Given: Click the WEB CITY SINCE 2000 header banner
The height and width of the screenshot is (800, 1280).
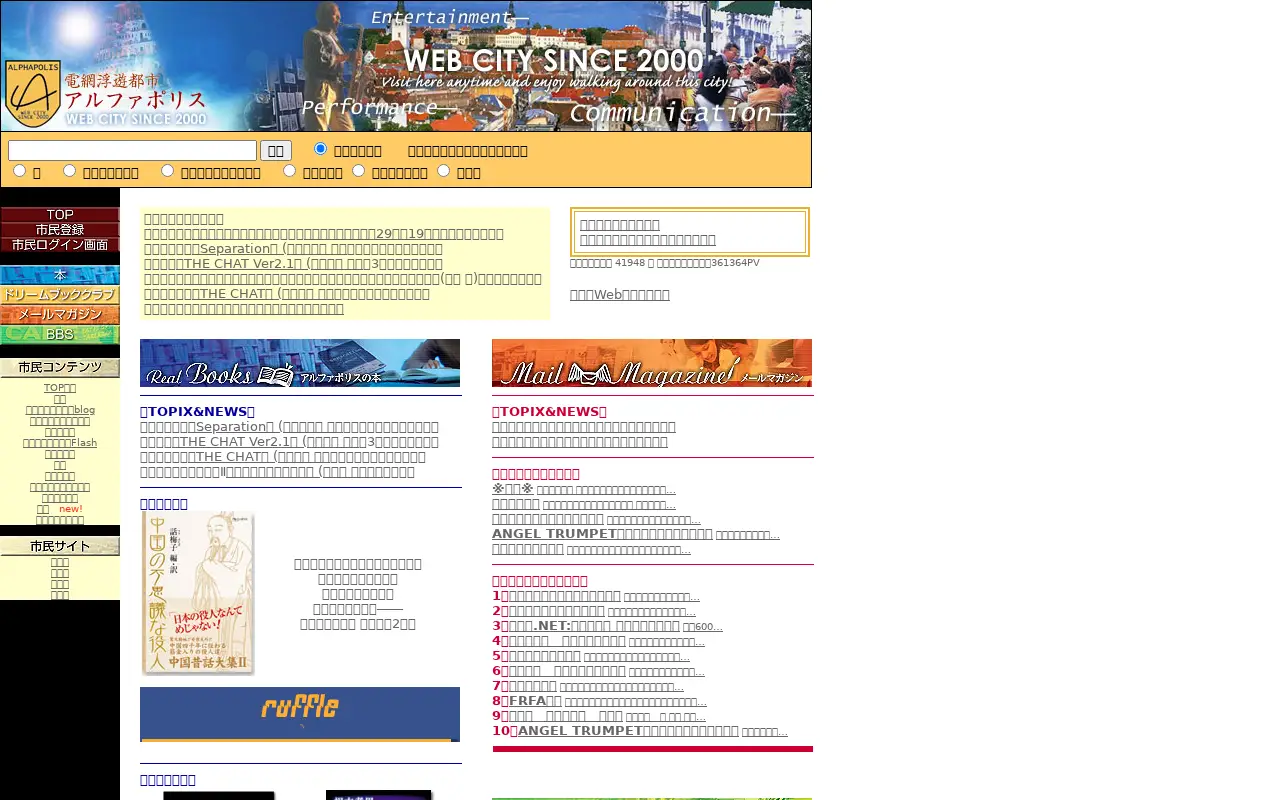Looking at the screenshot, I should 406,66.
